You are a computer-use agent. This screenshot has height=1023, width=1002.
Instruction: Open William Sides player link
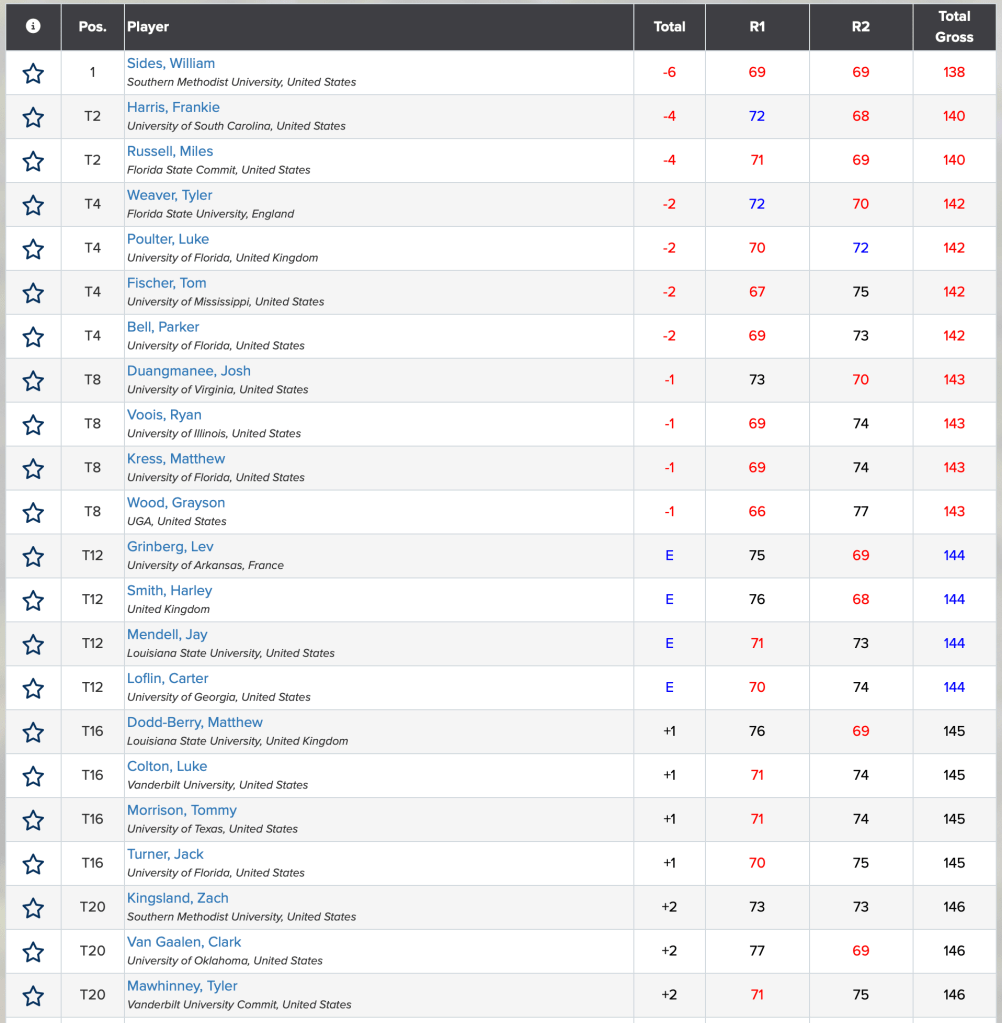click(171, 63)
